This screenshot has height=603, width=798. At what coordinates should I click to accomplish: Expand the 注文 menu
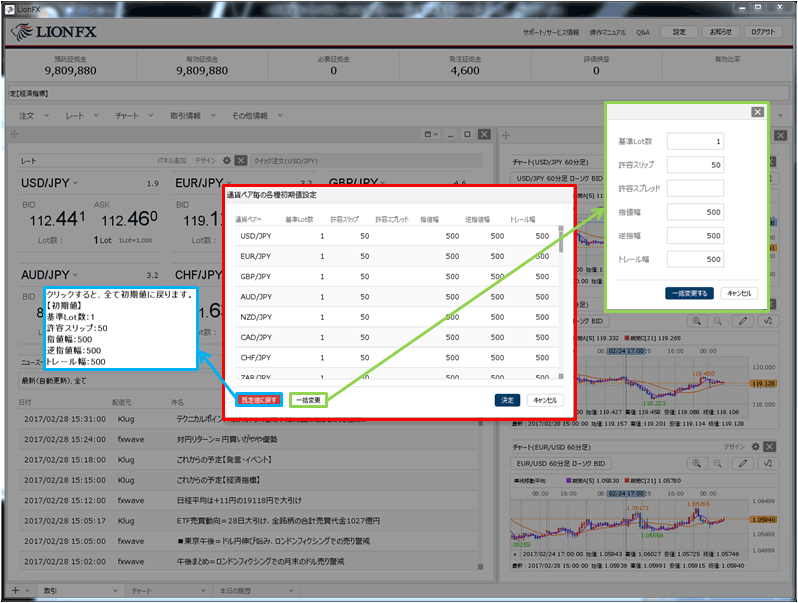coord(34,116)
